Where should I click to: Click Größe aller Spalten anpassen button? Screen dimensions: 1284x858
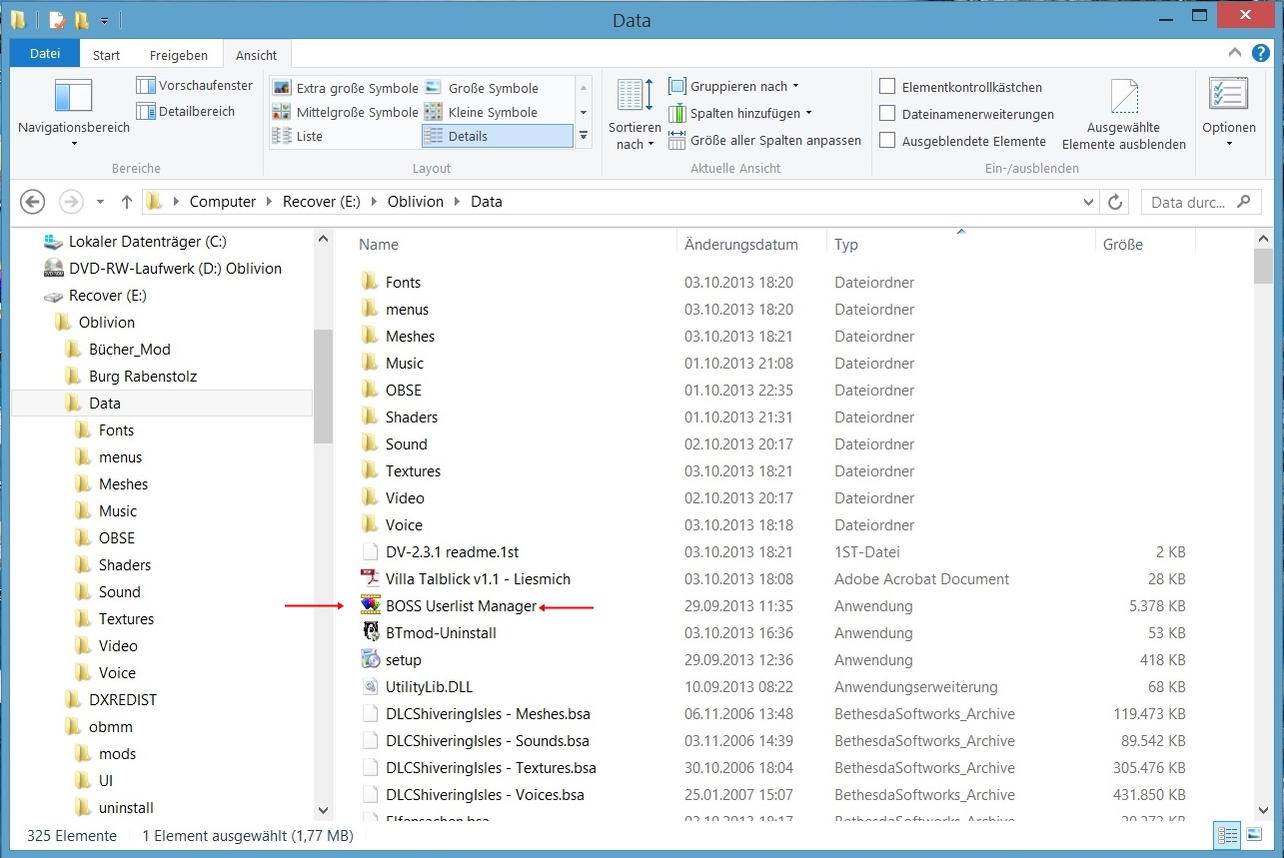[765, 140]
